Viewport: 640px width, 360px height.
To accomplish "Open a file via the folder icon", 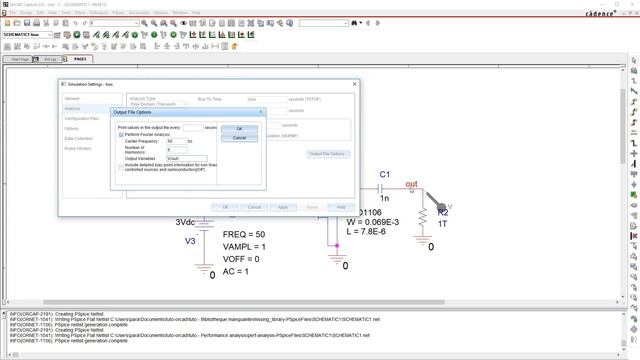I will click(x=17, y=23).
